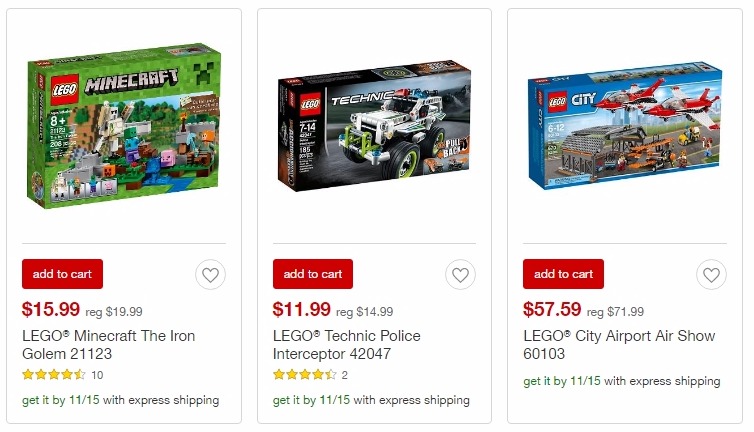Add Technic Police Interceptor to cart
Screen dimensions: 754x432
pos(313,274)
